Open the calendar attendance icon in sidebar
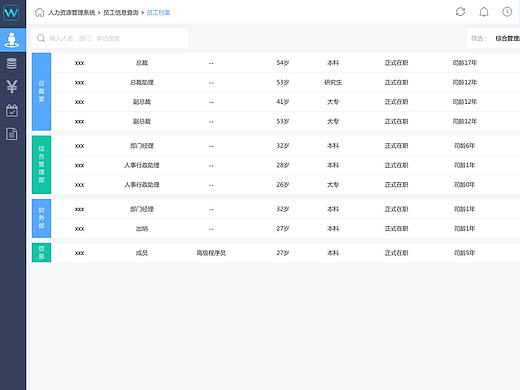This screenshot has width=520, height=390. click(x=12, y=110)
